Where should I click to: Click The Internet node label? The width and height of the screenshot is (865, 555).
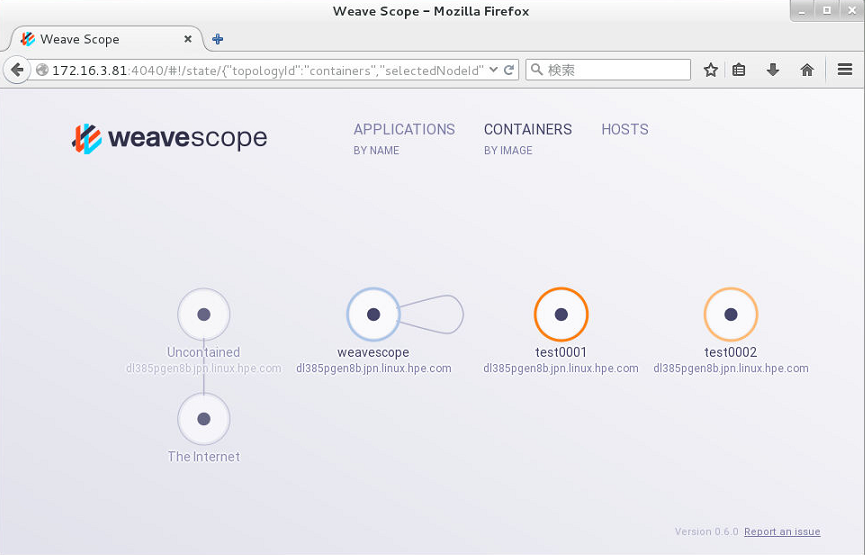[x=204, y=456]
